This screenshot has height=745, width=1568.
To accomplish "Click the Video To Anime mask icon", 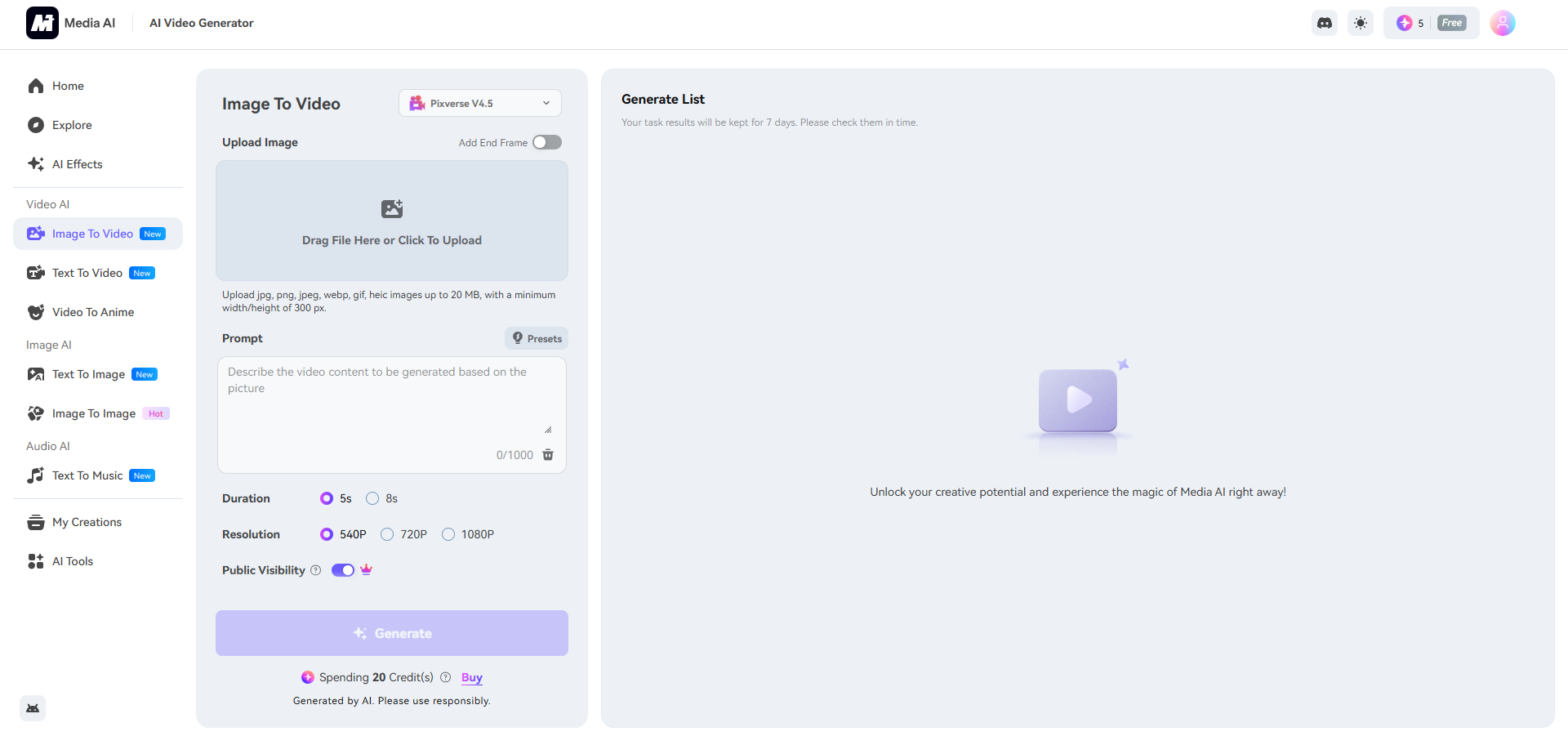I will tap(36, 312).
